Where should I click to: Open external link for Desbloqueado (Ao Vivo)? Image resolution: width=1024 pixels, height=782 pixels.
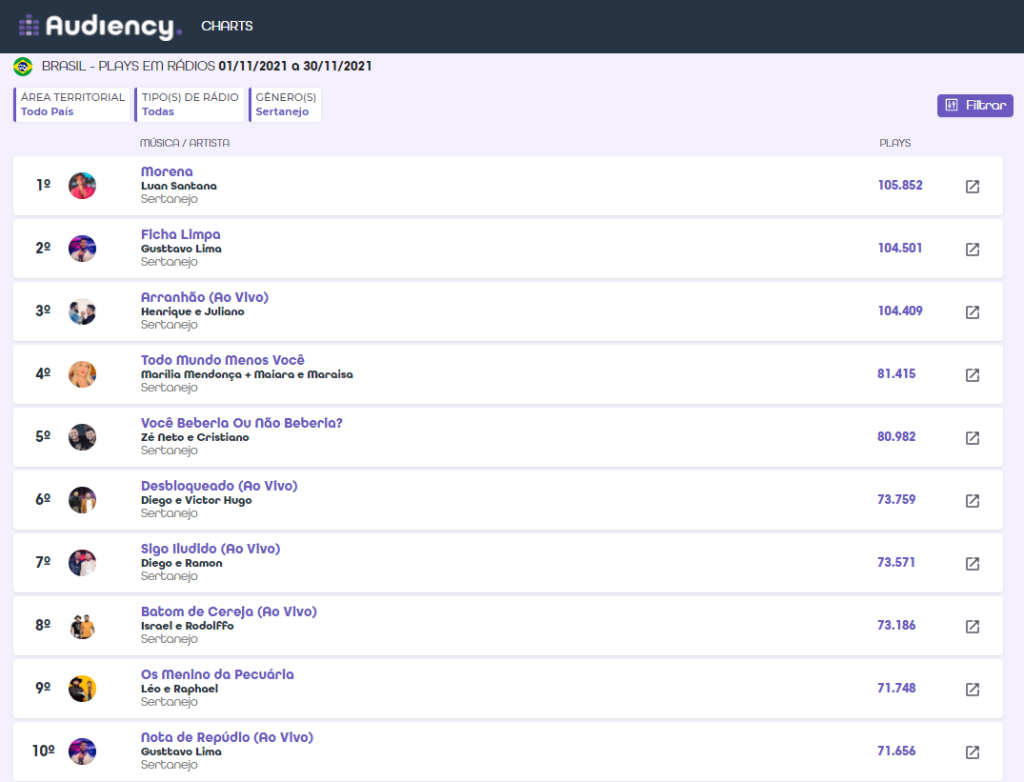(972, 500)
